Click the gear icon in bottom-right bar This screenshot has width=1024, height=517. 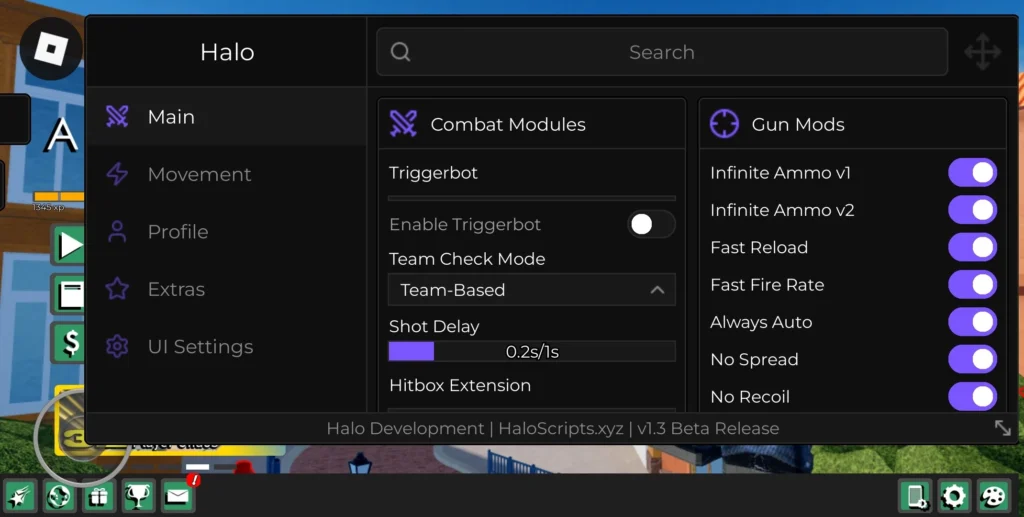[954, 495]
